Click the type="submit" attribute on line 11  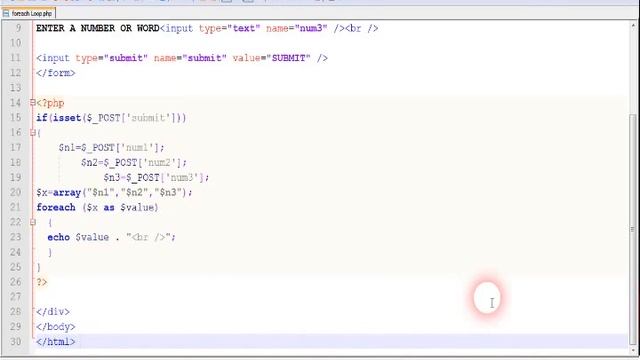click(111, 58)
